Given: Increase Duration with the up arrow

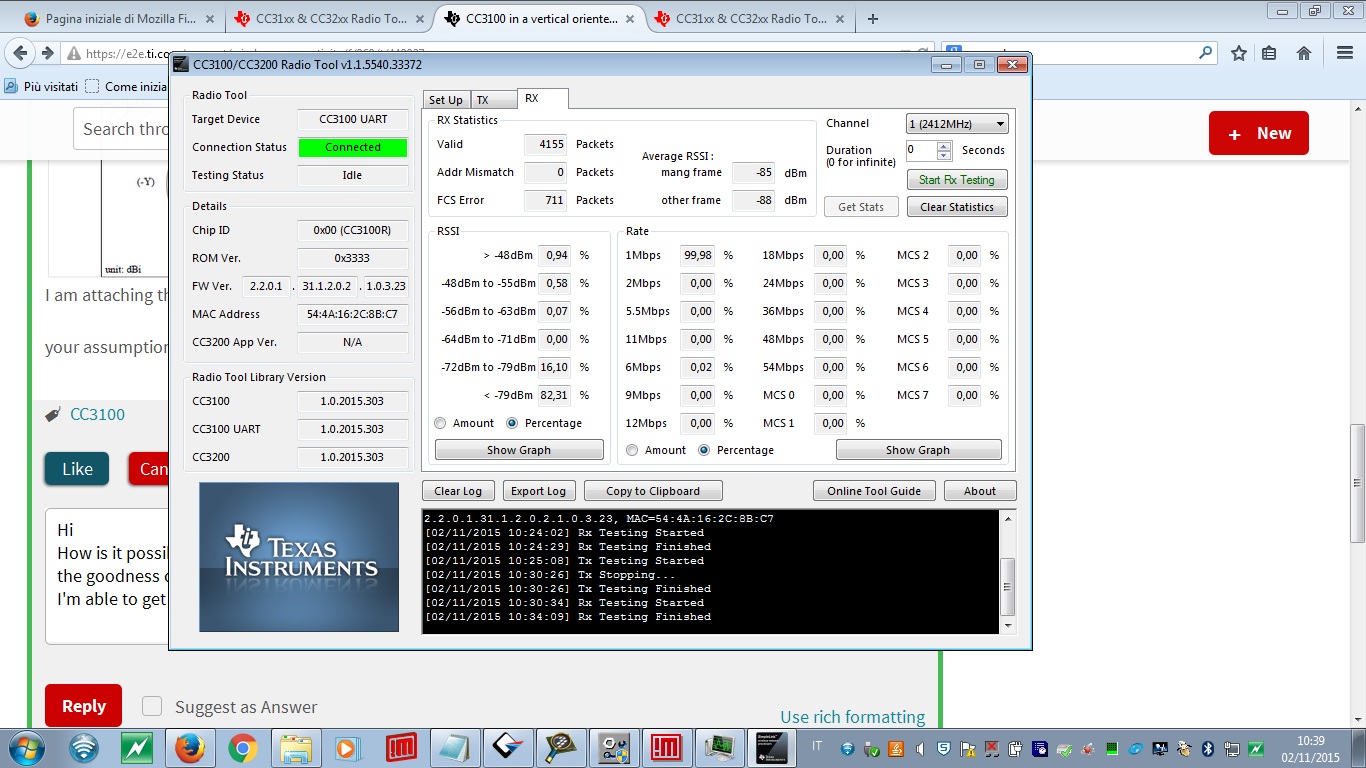Looking at the screenshot, I should (x=944, y=146).
